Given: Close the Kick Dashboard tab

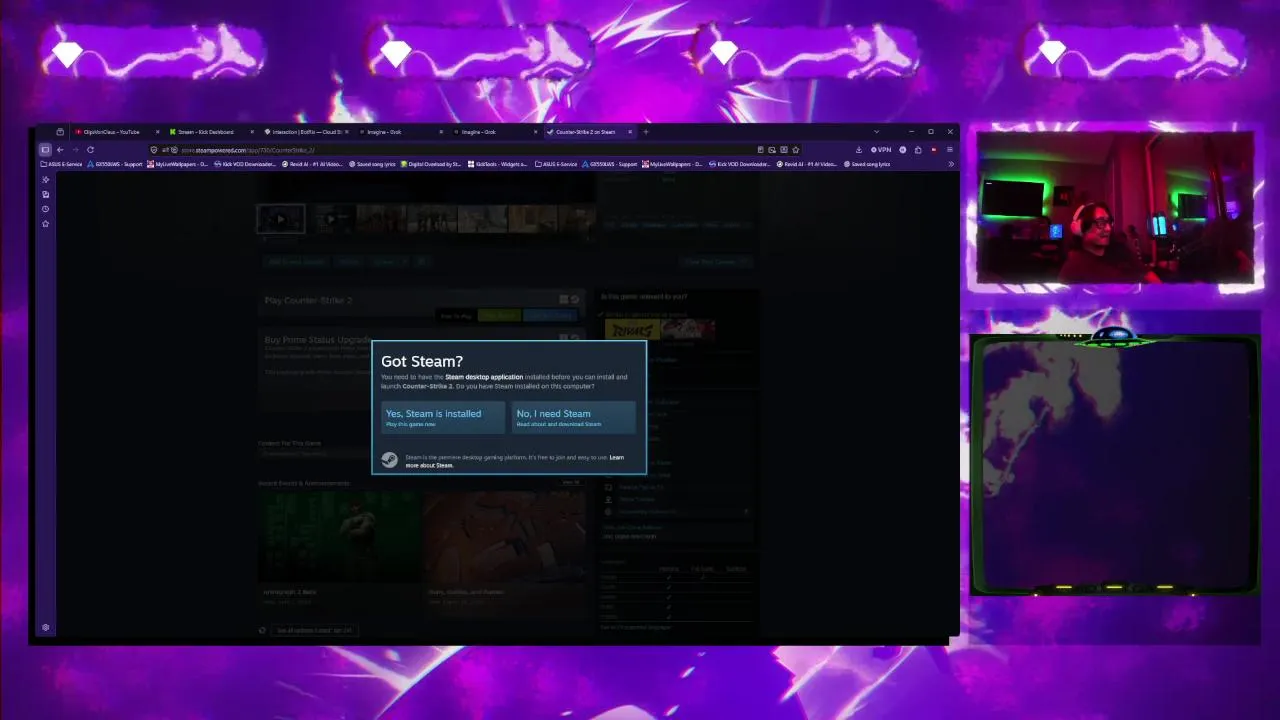Looking at the screenshot, I should pyautogui.click(x=252, y=132).
